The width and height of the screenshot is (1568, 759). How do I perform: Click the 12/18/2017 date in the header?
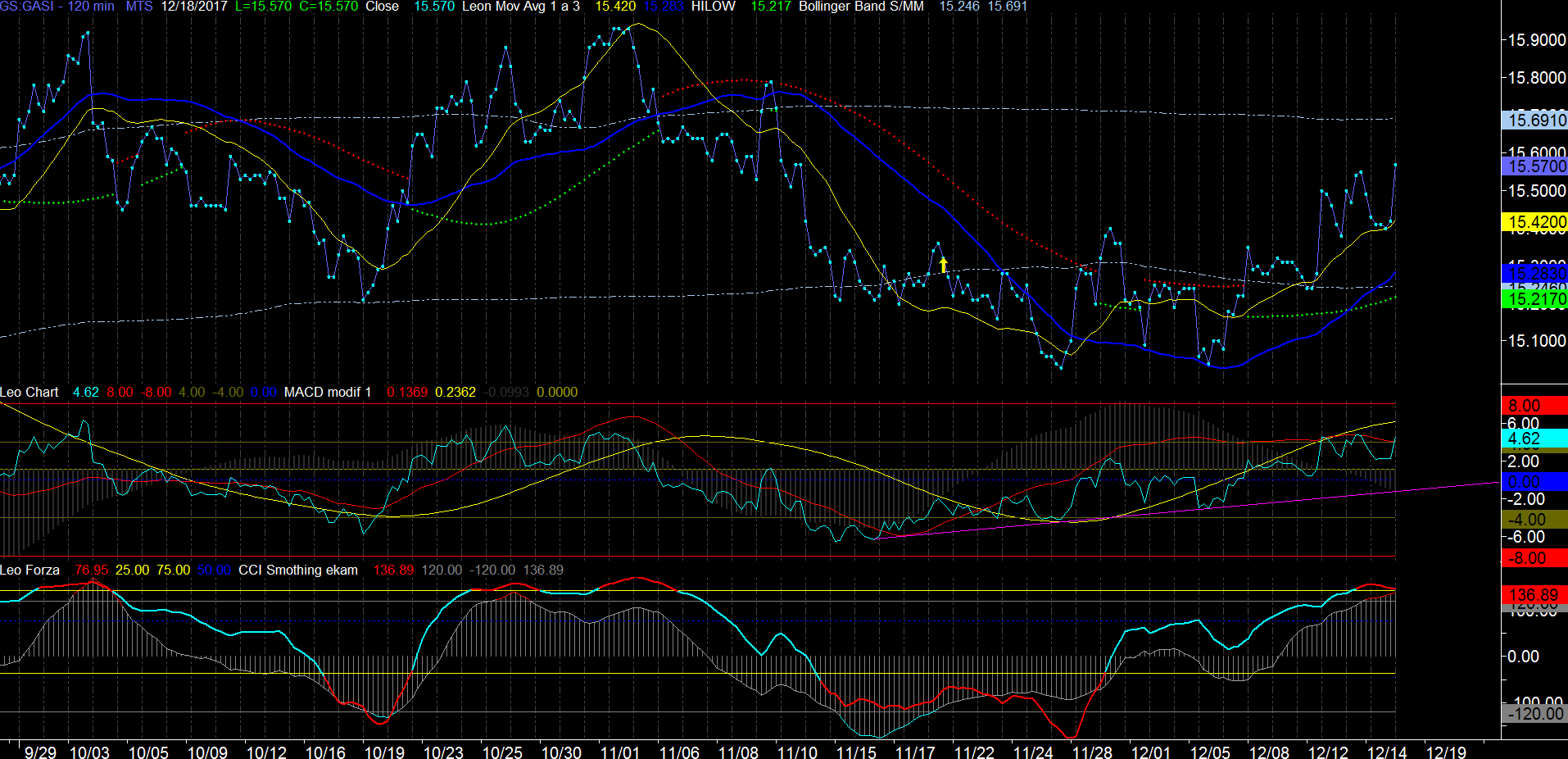[194, 7]
